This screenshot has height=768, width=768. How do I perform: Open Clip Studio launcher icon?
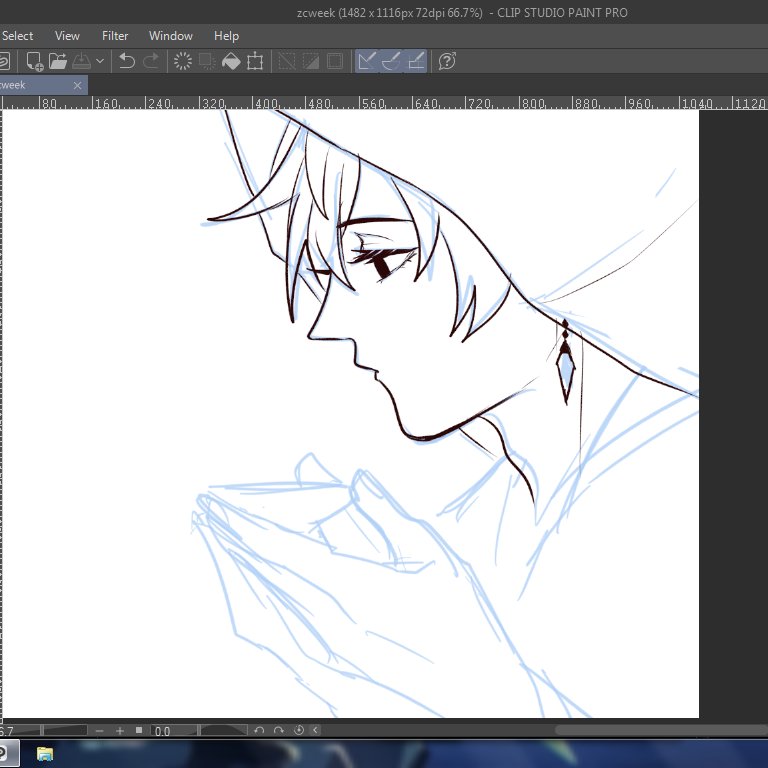coord(4,61)
